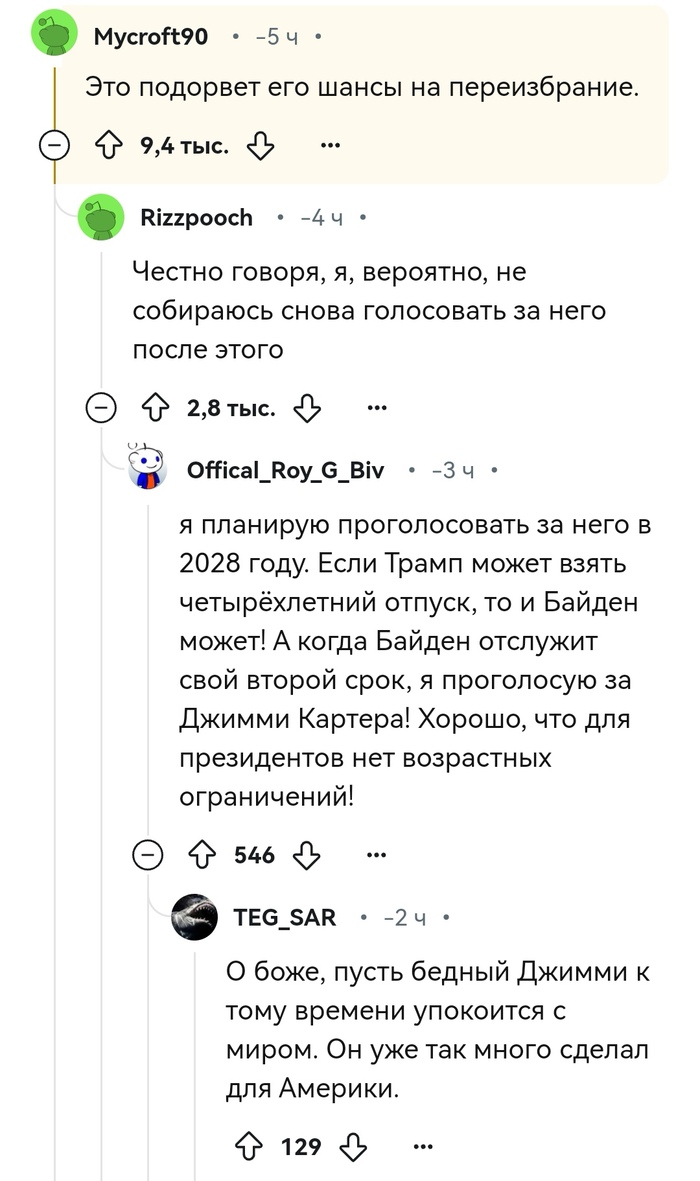Collapse Mycroft90's comment thread

tap(54, 148)
